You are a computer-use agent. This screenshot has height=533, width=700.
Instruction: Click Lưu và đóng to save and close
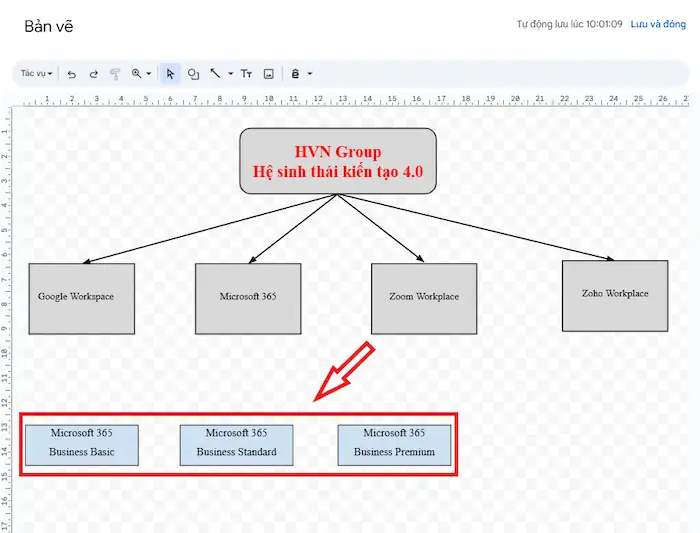[658, 24]
